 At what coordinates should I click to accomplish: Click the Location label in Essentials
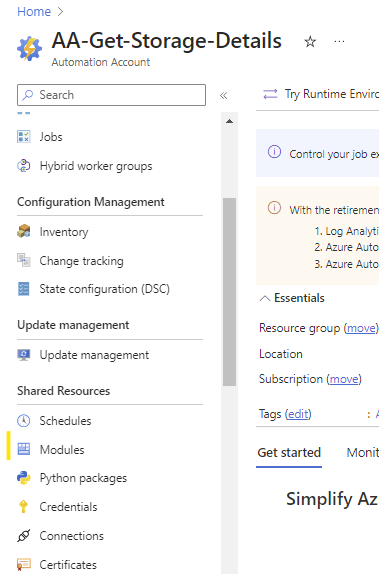(280, 354)
